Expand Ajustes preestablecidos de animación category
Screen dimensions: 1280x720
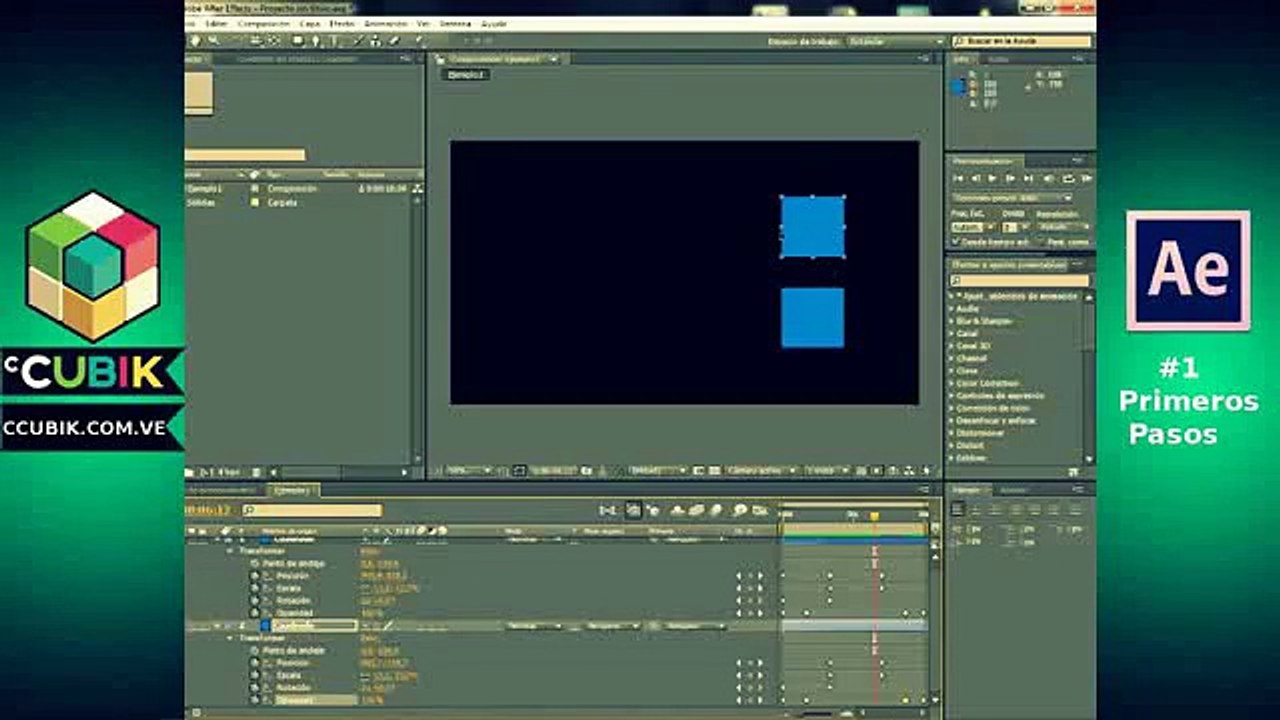[952, 296]
